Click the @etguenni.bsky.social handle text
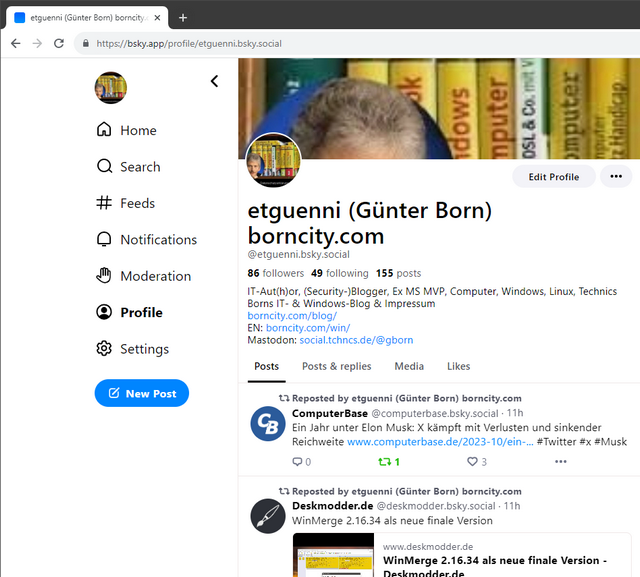Screen dimensions: 640x577 (x=298, y=254)
